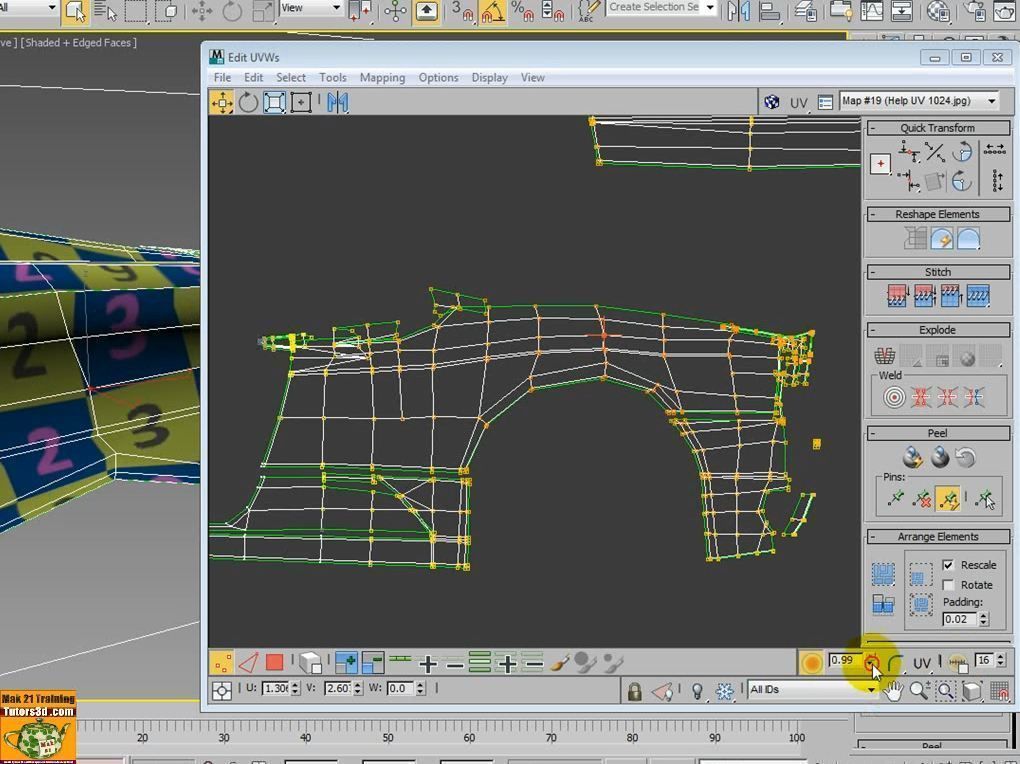This screenshot has width=1020, height=764.
Task: Select Edge sub-object mode
Action: (x=248, y=663)
